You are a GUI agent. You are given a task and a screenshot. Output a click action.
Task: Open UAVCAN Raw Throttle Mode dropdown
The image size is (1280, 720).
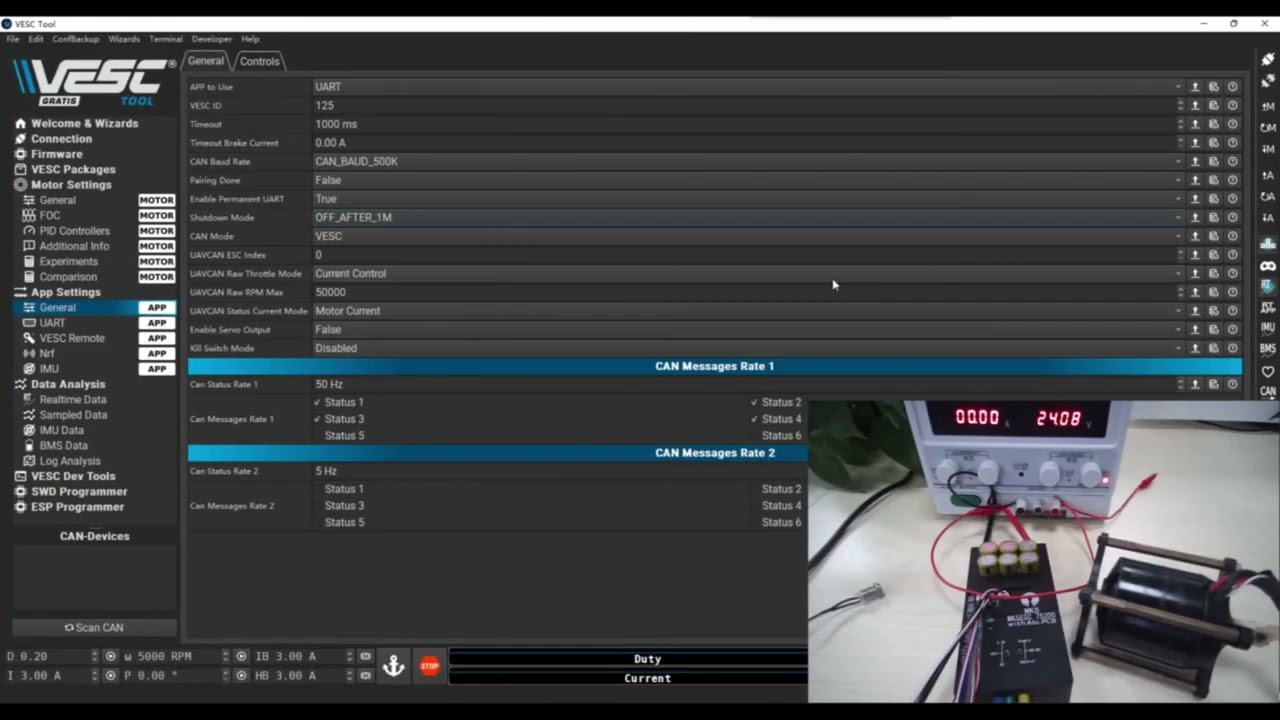pyautogui.click(x=748, y=273)
